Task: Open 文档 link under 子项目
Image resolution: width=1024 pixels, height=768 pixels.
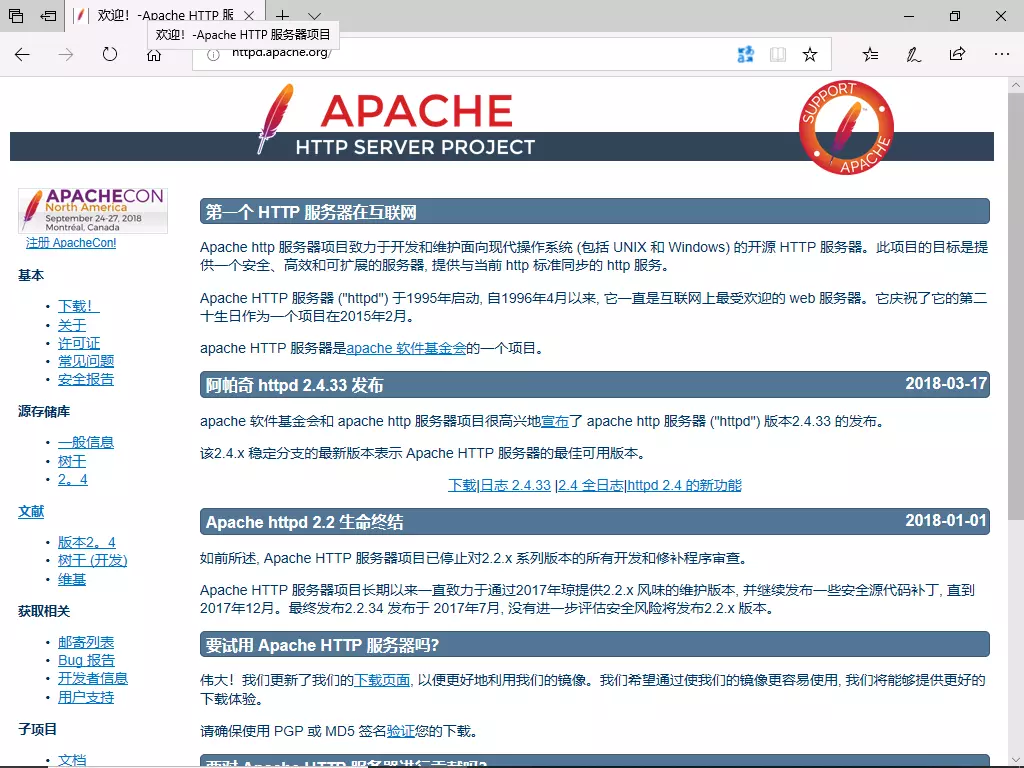Action: coord(72,760)
